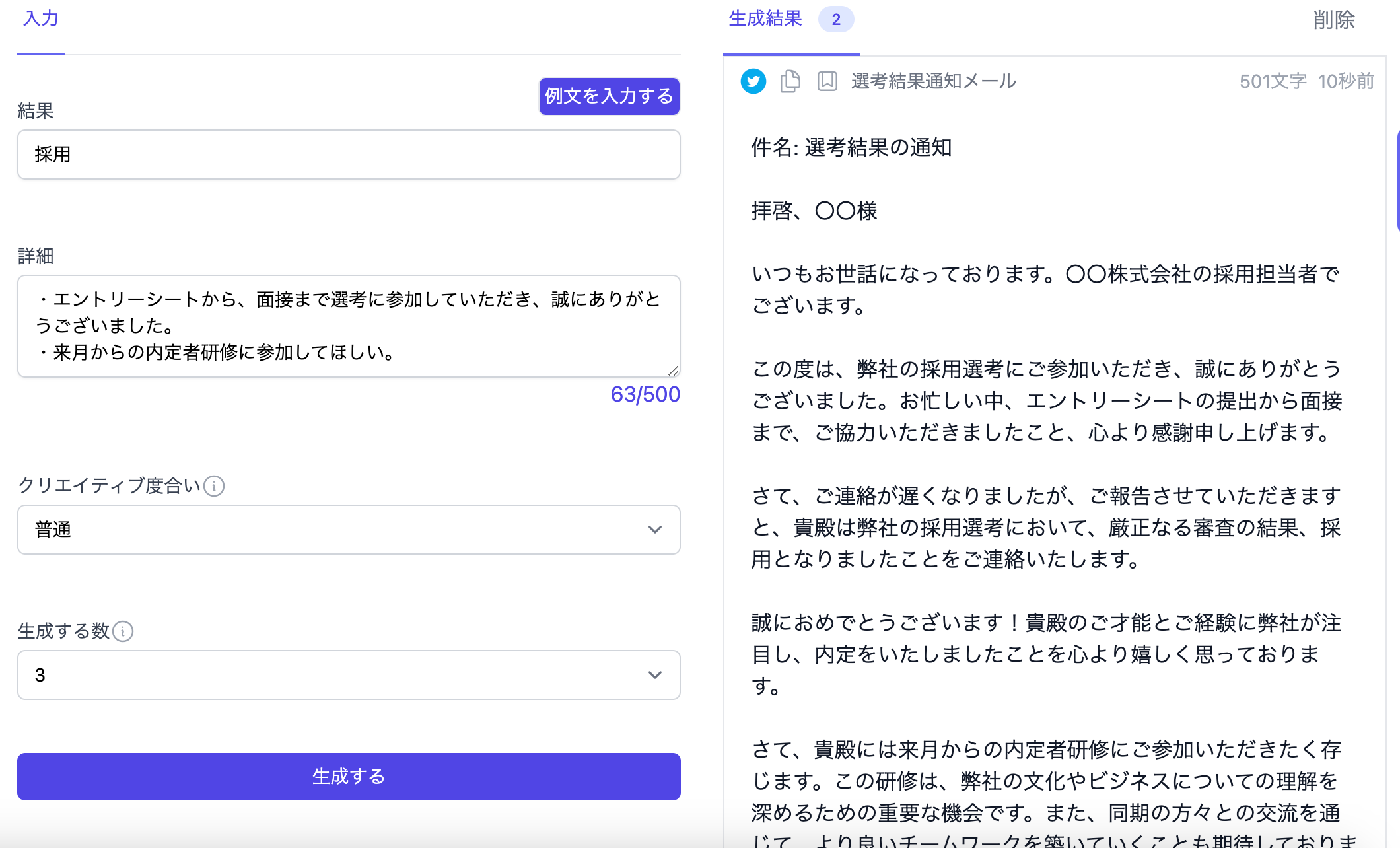Click paragraph starting 誠におめでとうございます

(1046, 654)
